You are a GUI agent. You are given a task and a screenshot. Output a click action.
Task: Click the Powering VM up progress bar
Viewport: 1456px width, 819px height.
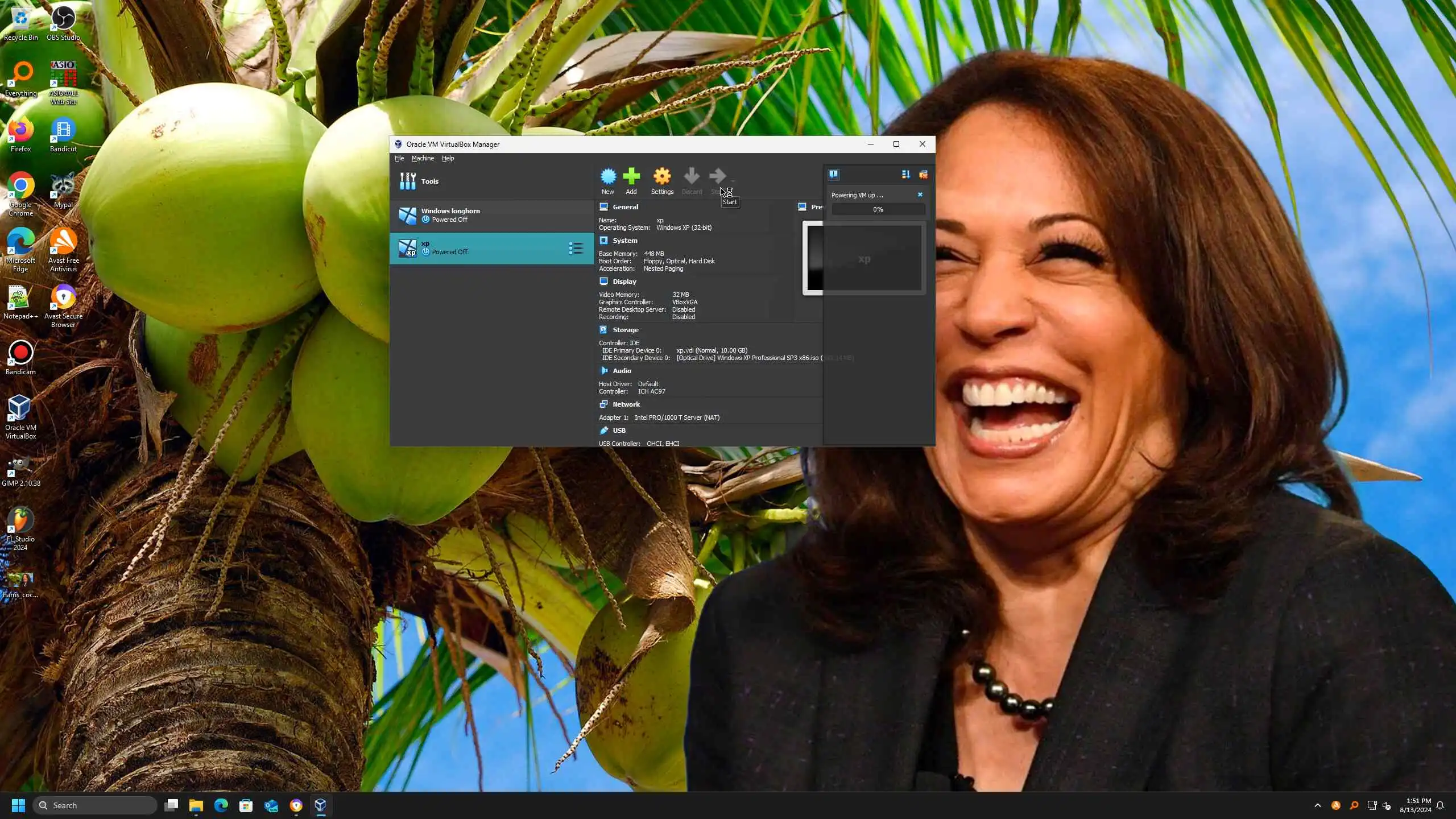878,209
